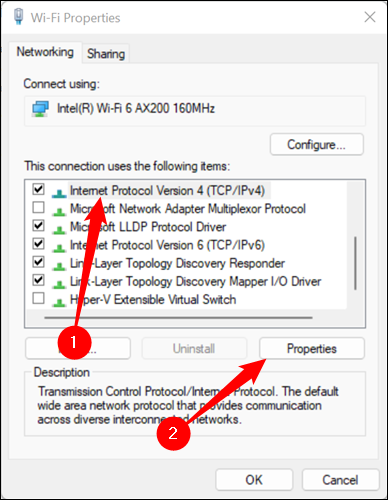388x500 pixels.
Task: Click the vertical scrollbar in items list
Action: coord(355,263)
